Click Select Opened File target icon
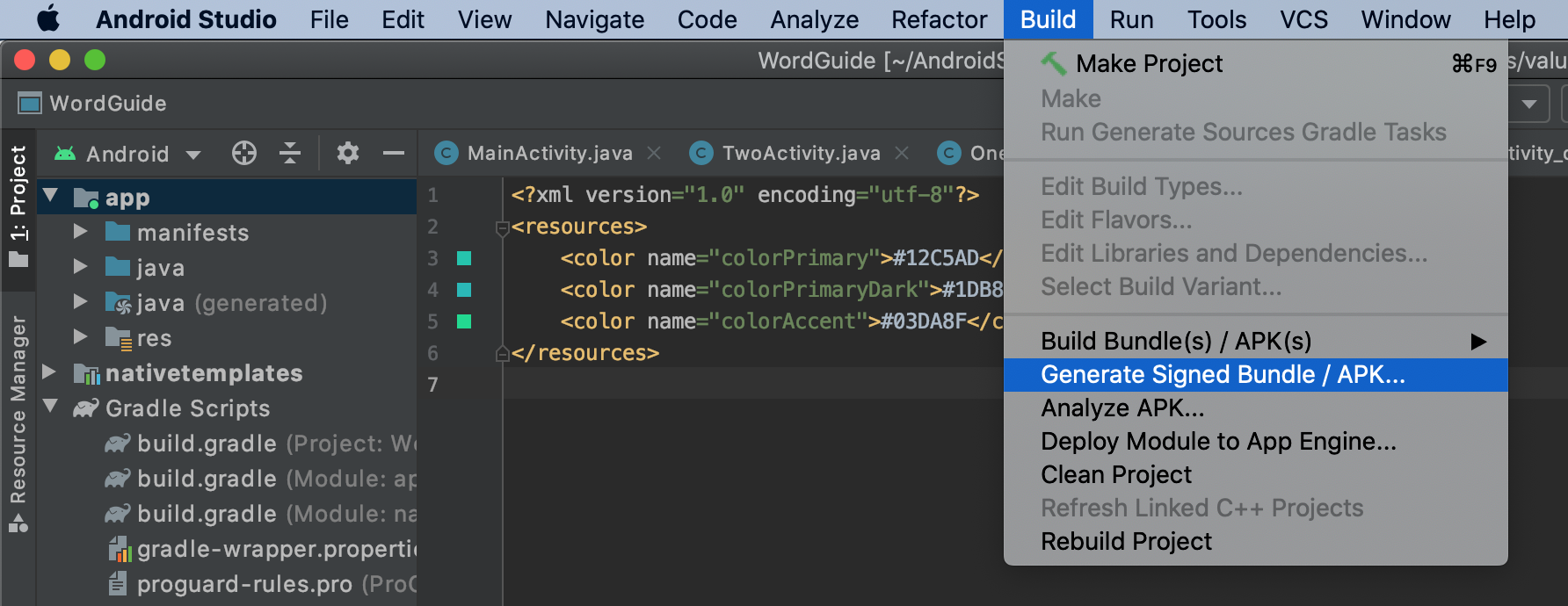This screenshot has width=1568, height=606. 243,154
